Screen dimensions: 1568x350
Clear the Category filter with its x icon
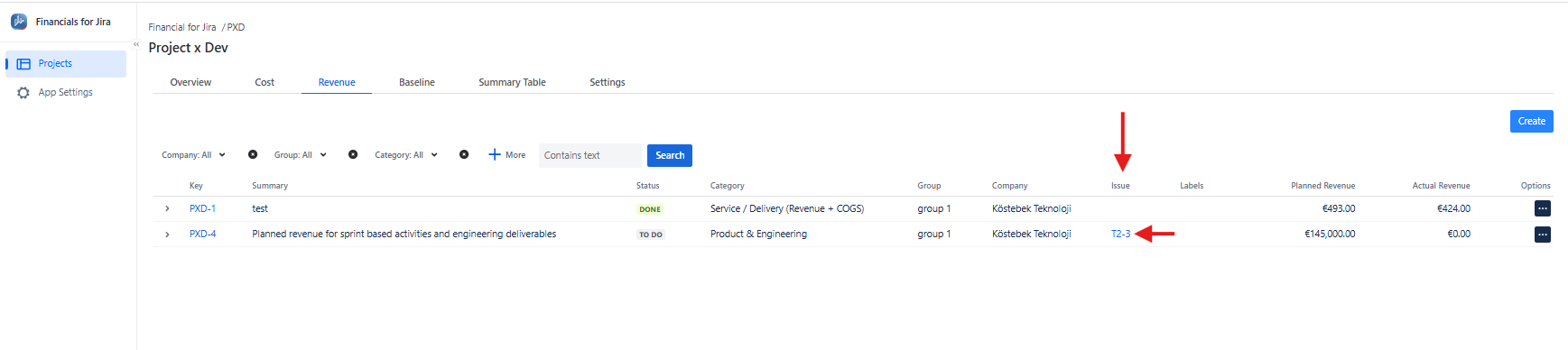point(464,155)
